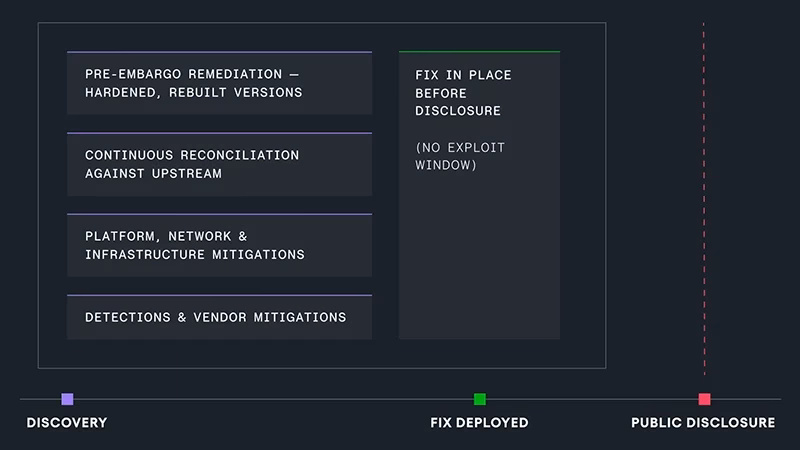Viewport: 800px width, 450px height.
Task: Click the red Public Disclosure marker square
Action: point(705,399)
